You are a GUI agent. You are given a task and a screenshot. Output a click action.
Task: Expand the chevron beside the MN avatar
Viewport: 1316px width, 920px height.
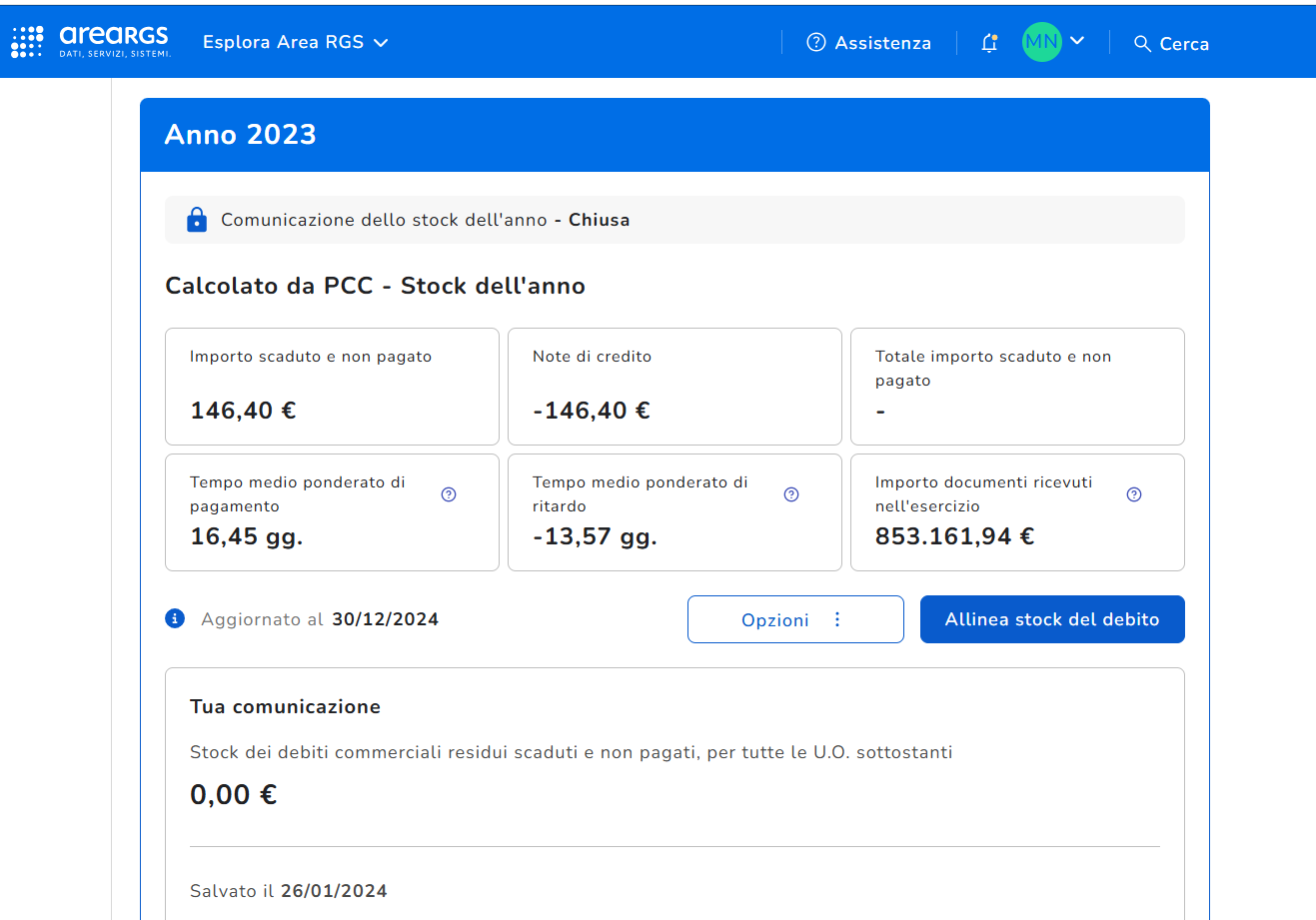[1077, 41]
